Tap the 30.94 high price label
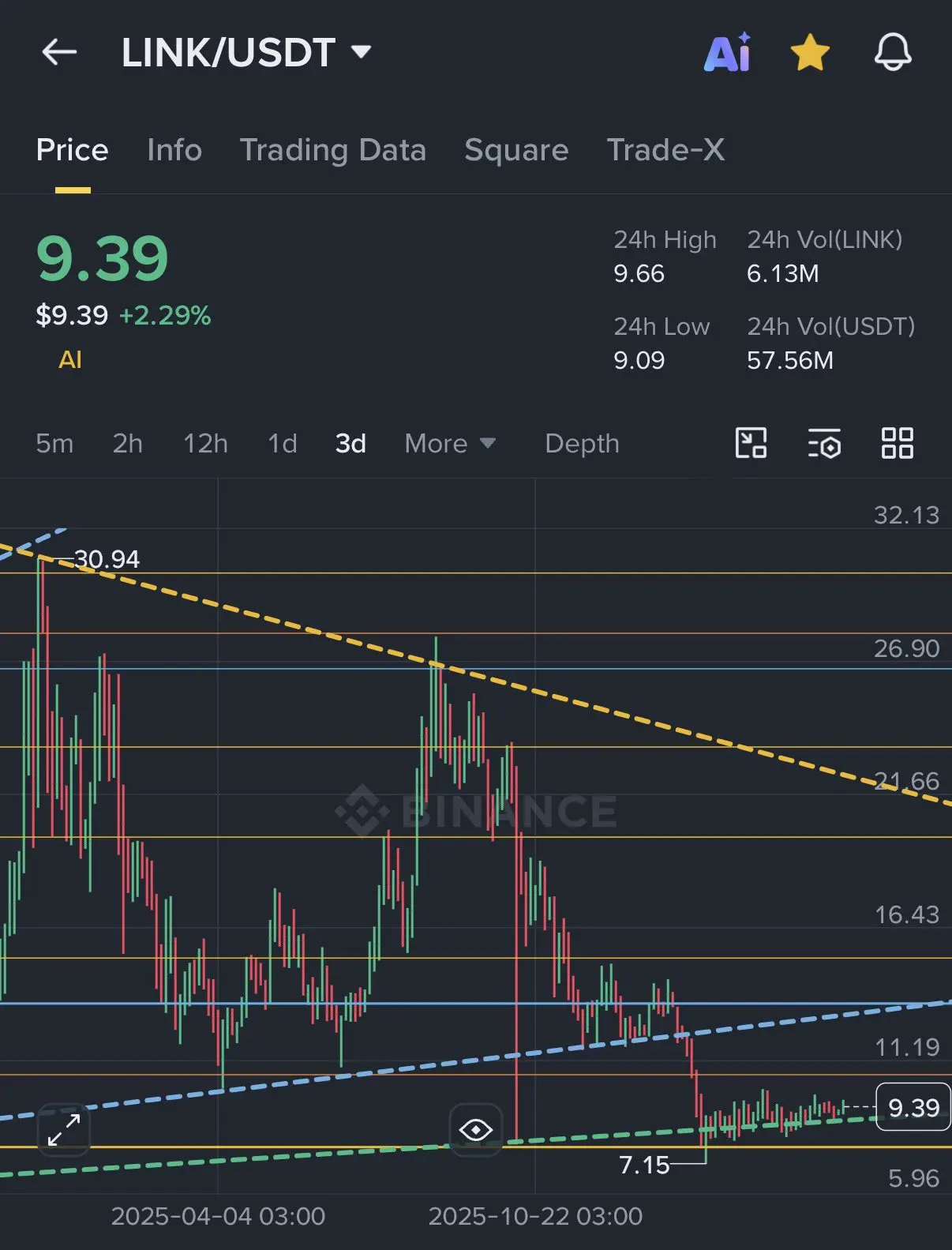 107,559
